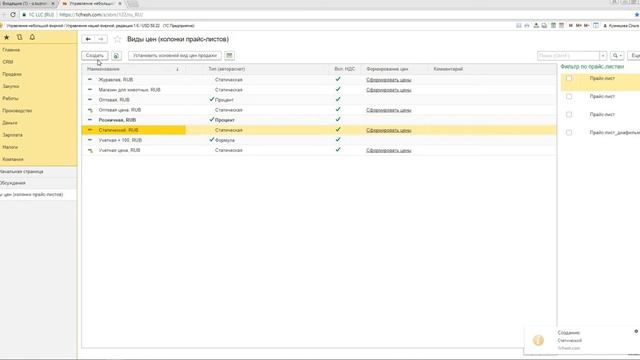Click the sort arrow in the Наименование column header
The image size is (640, 360).
click(x=177, y=69)
